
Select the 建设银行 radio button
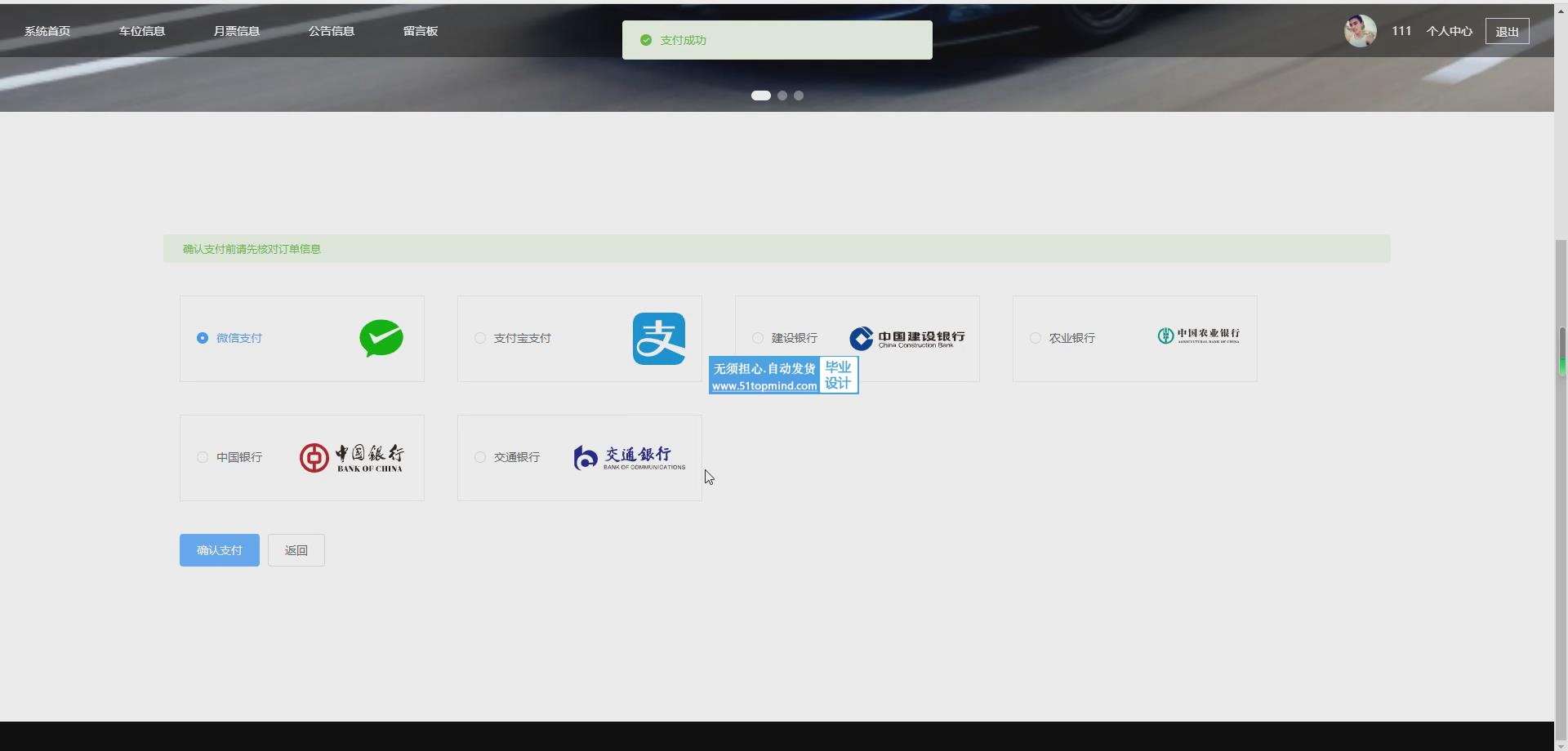click(758, 338)
